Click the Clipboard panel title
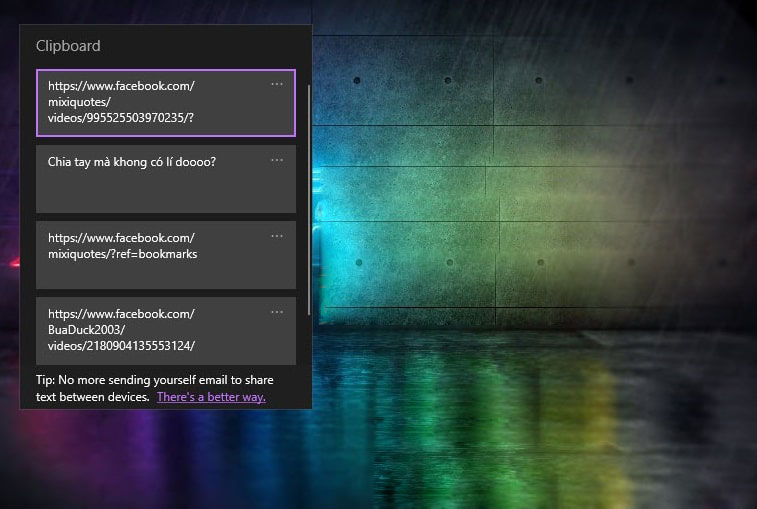The image size is (757, 509). click(x=68, y=46)
